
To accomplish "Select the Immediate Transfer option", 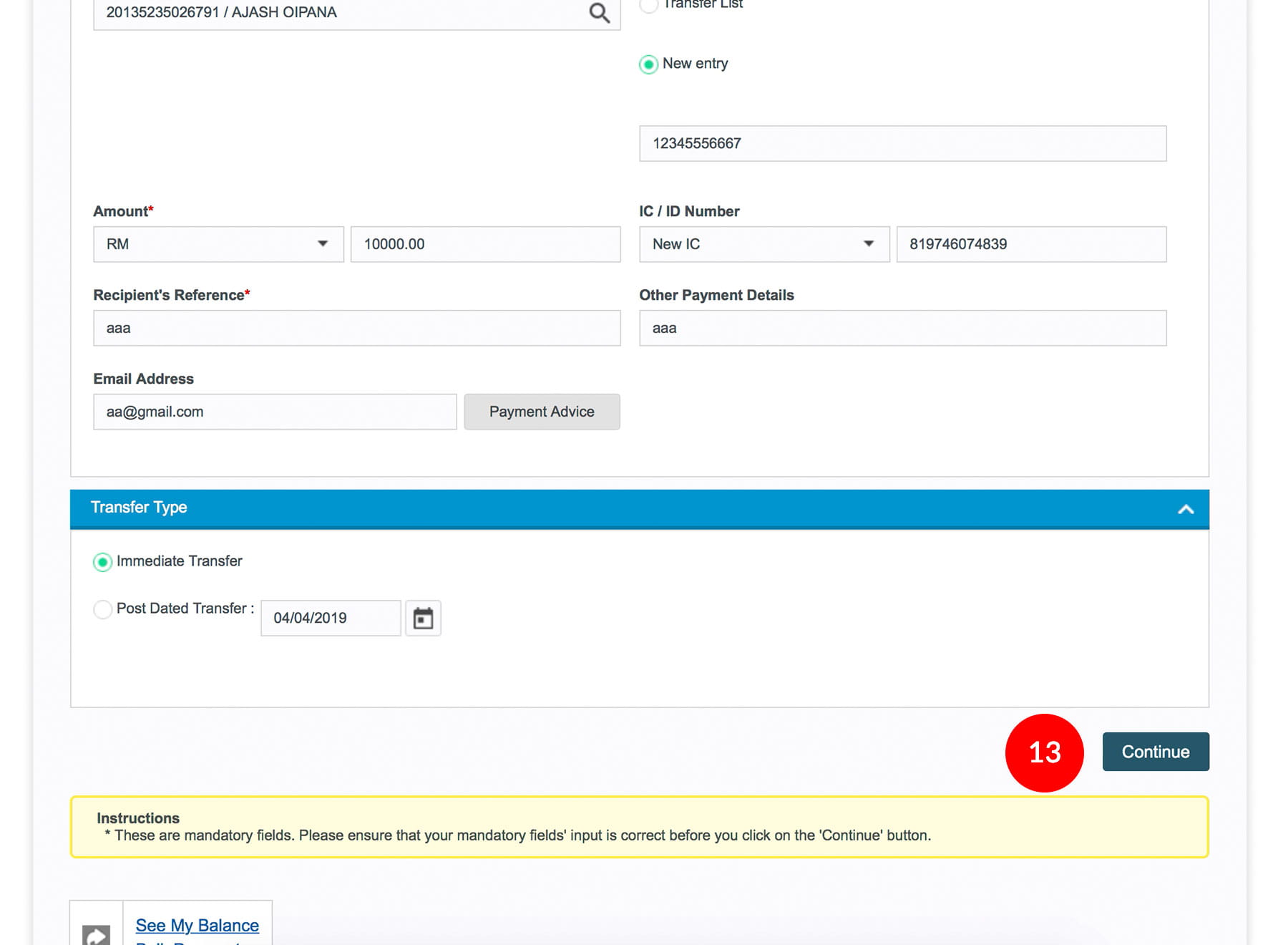I will (x=103, y=562).
